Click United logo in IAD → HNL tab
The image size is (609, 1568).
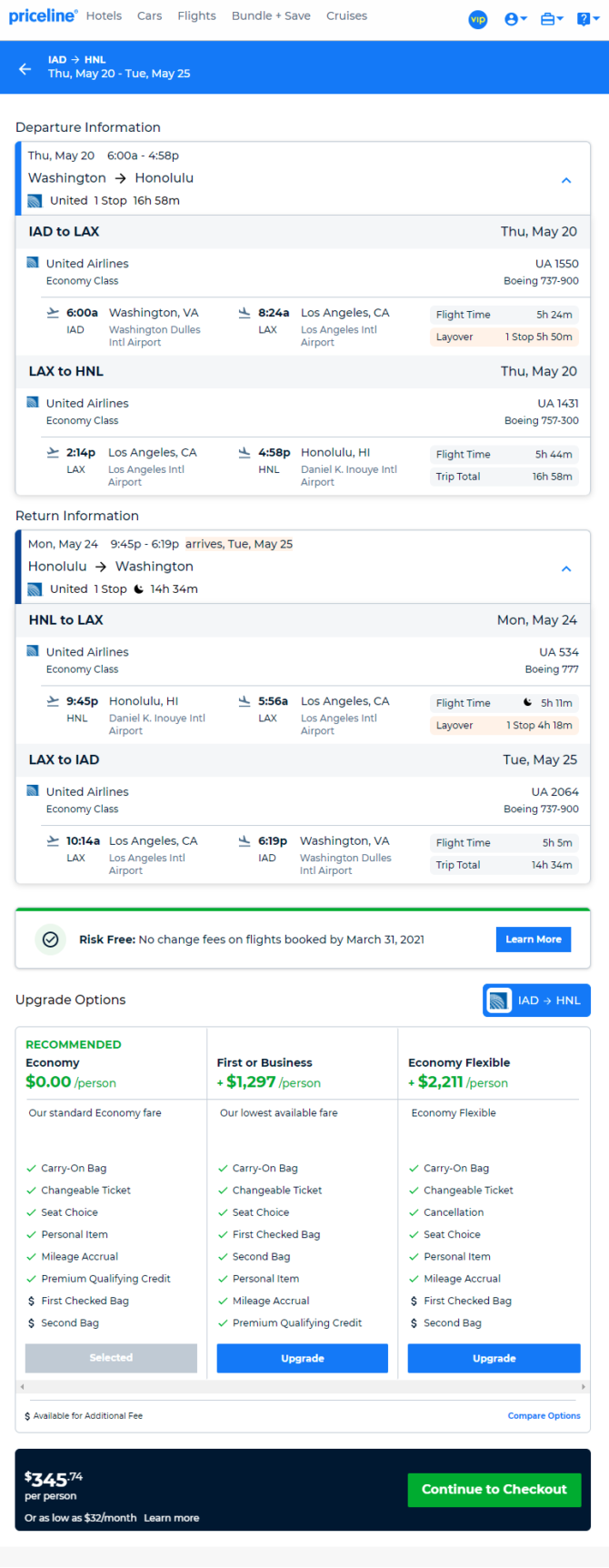499,1000
